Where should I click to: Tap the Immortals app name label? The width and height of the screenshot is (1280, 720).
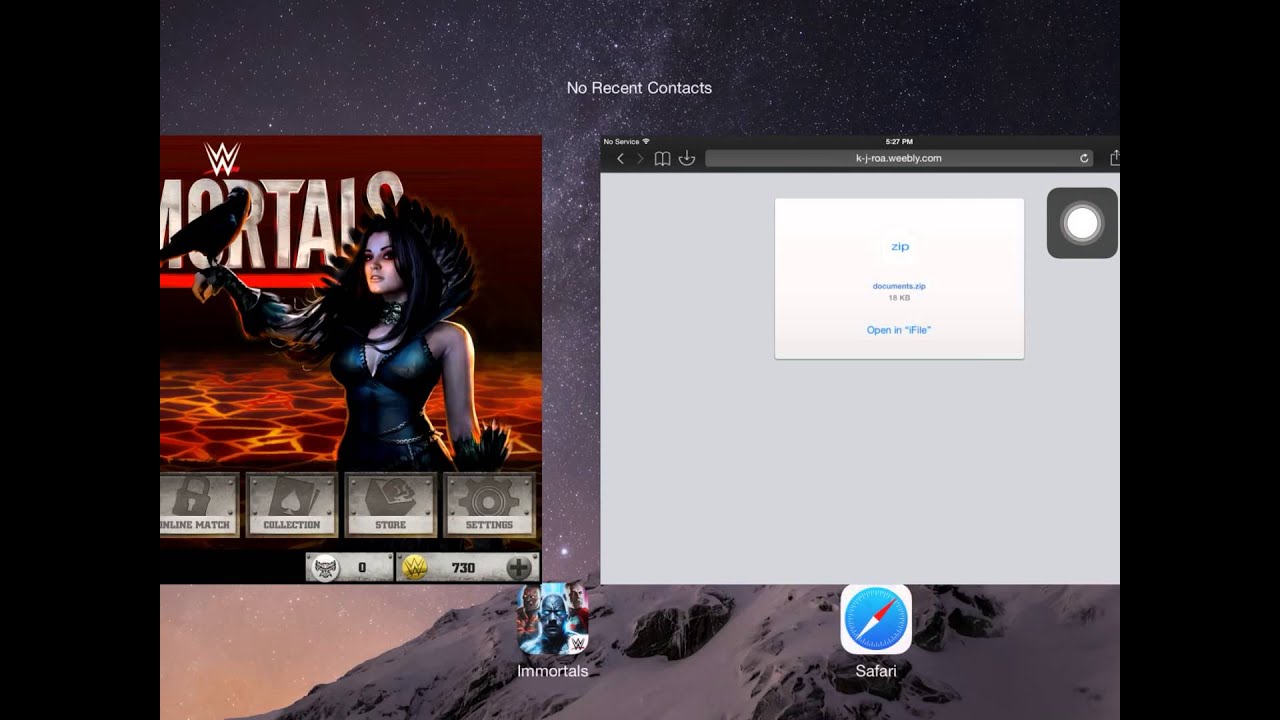tap(552, 671)
